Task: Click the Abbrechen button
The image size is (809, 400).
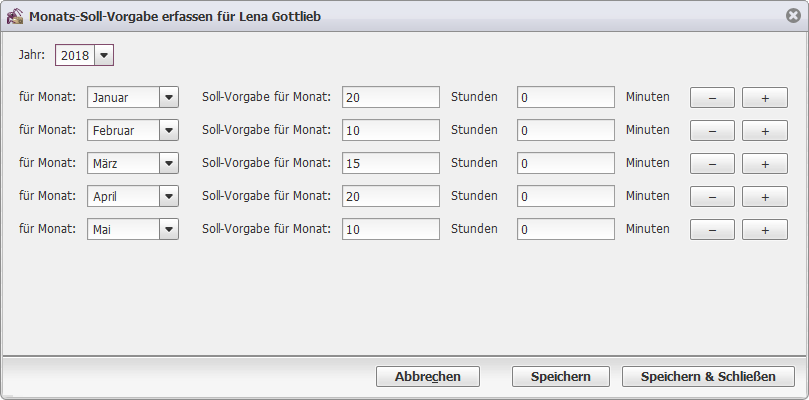Action: 428,376
